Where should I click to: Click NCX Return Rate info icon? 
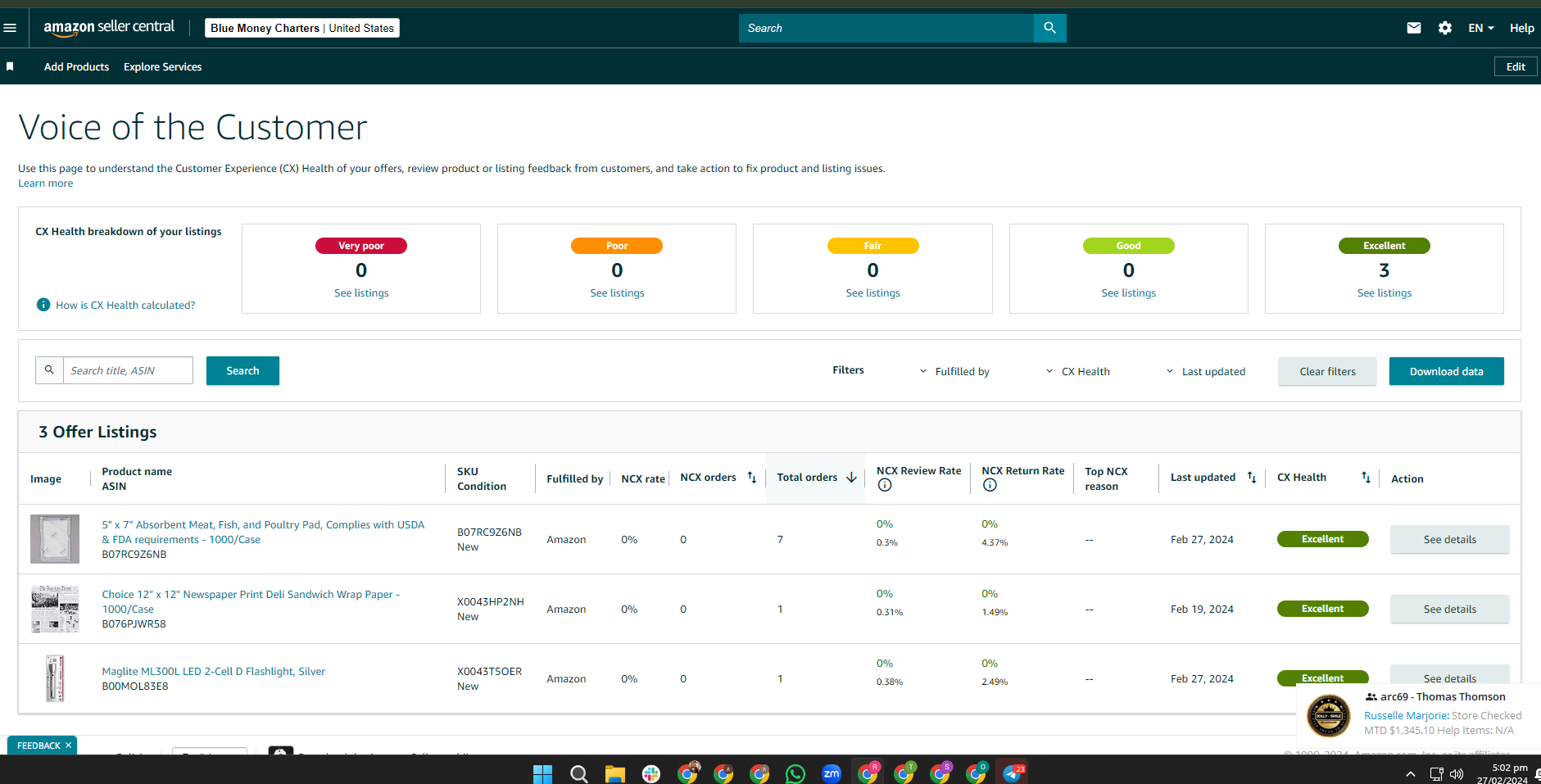point(990,486)
